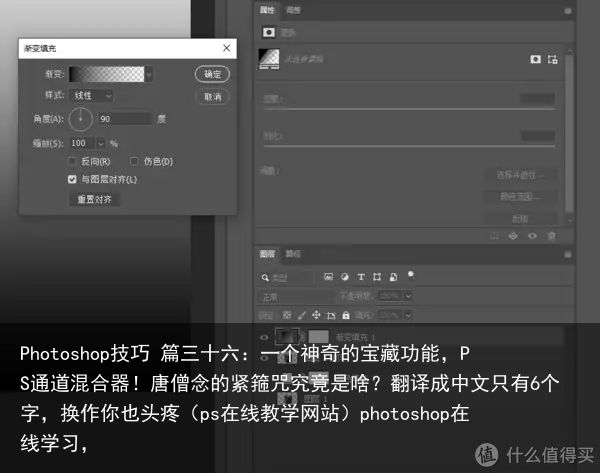
Task: Switch to the 属性 tab
Action: point(267,10)
